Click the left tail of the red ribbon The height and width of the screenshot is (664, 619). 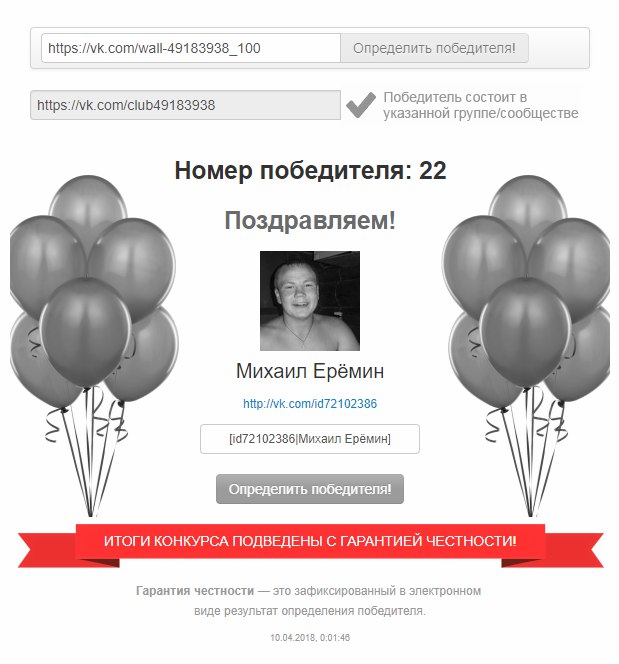[x=47, y=551]
